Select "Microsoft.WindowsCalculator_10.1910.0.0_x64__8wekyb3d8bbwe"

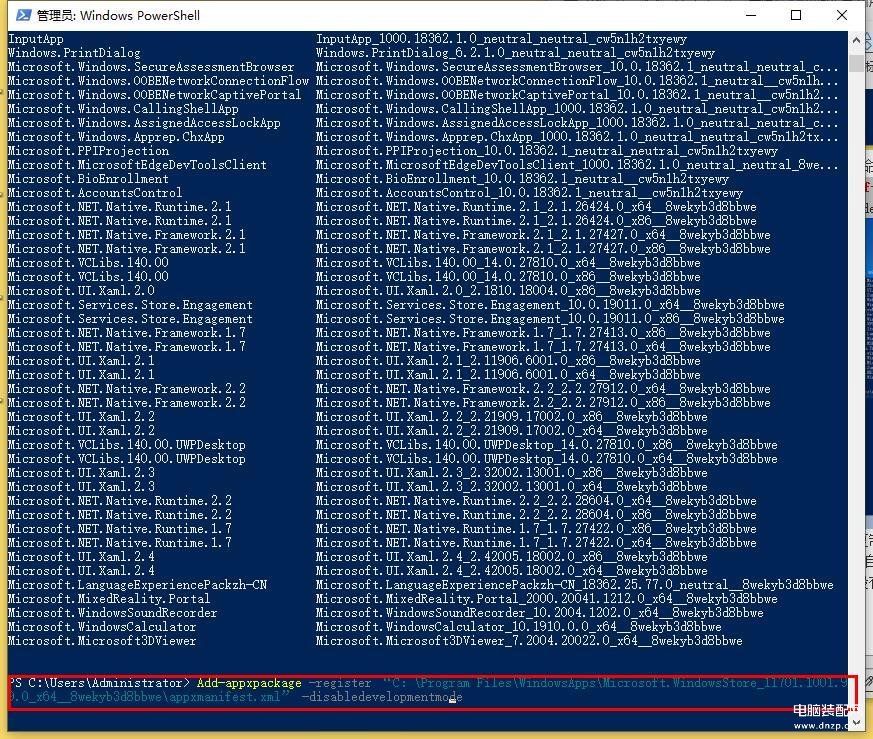[x=519, y=627]
